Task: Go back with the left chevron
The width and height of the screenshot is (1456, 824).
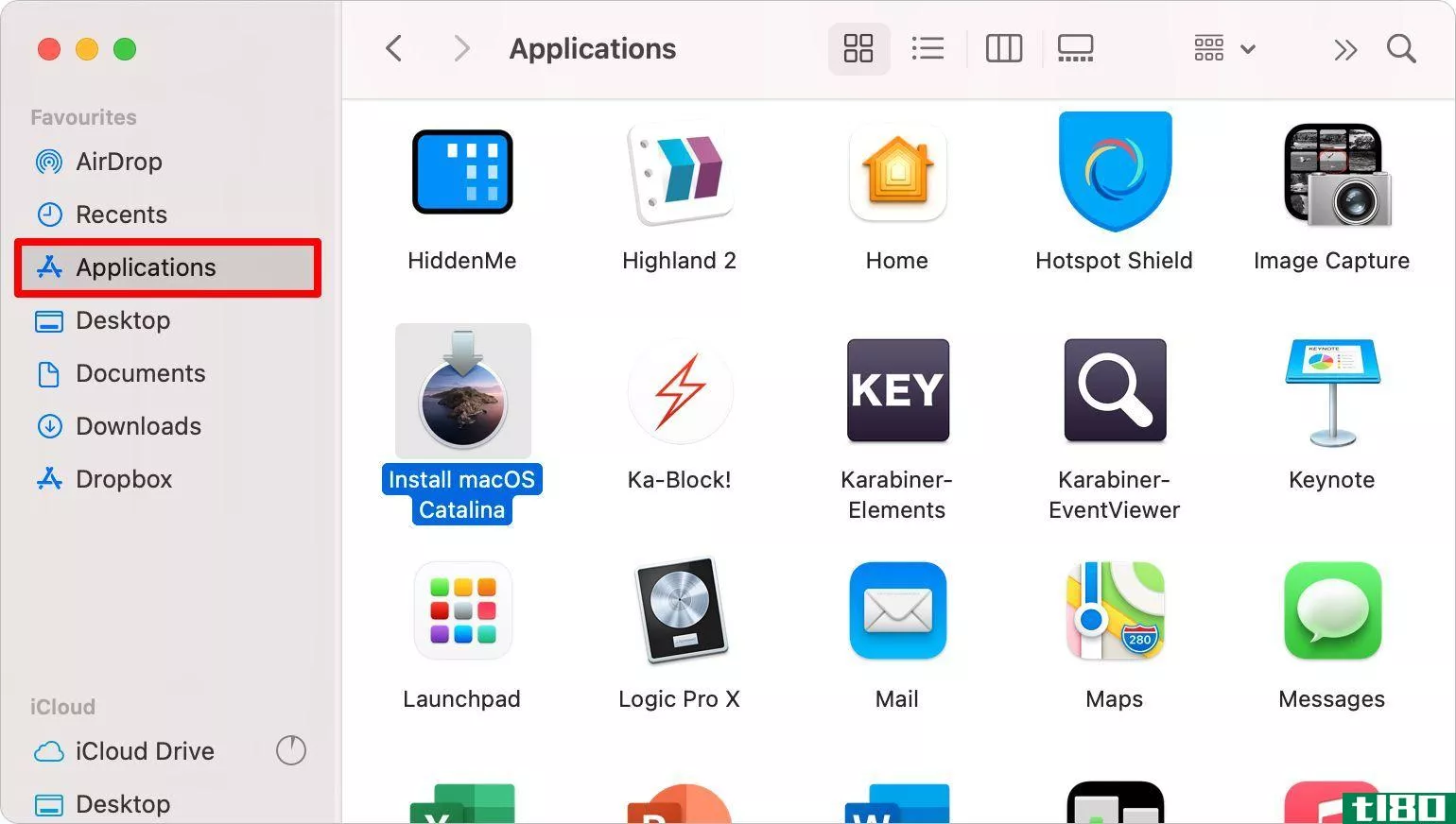Action: pos(394,48)
